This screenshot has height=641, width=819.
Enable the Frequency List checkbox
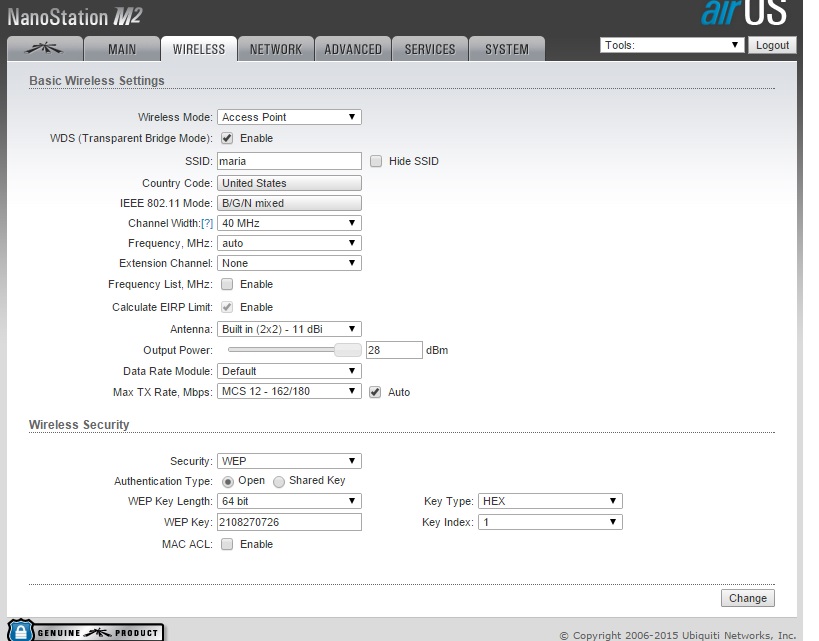coord(227,284)
